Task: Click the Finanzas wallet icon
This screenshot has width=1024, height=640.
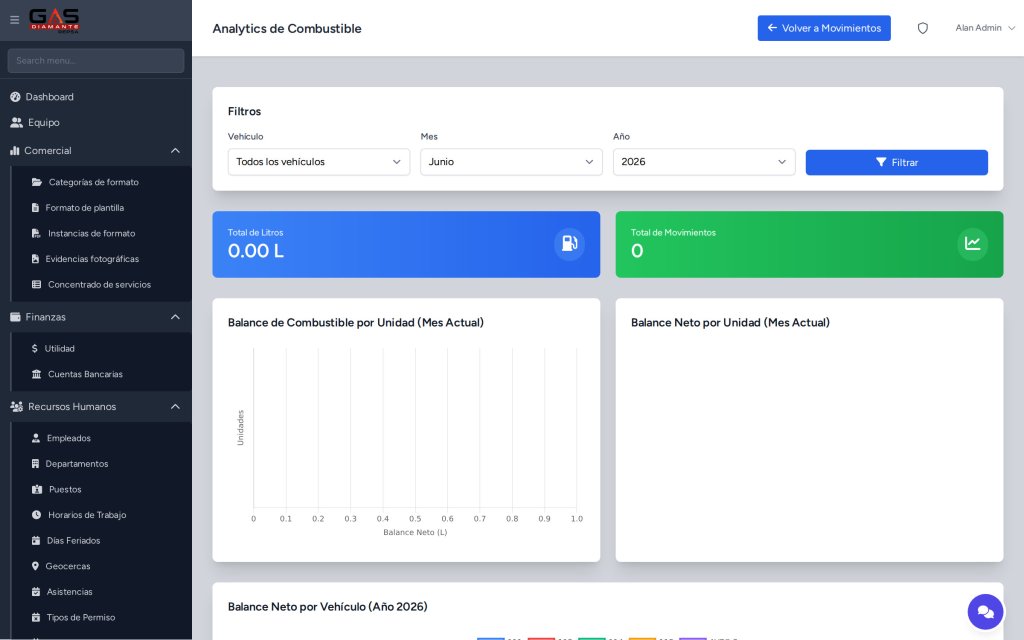Action: (x=15, y=317)
